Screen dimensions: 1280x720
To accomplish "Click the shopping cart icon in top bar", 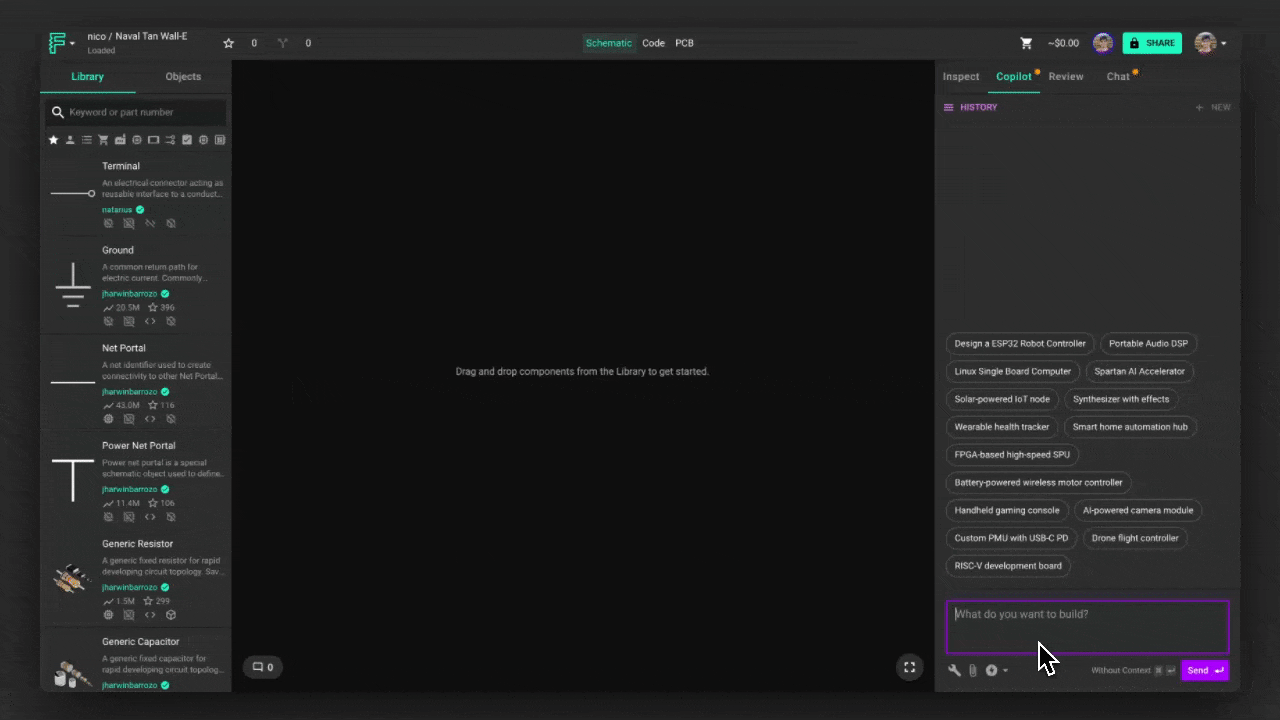I will coord(1026,43).
